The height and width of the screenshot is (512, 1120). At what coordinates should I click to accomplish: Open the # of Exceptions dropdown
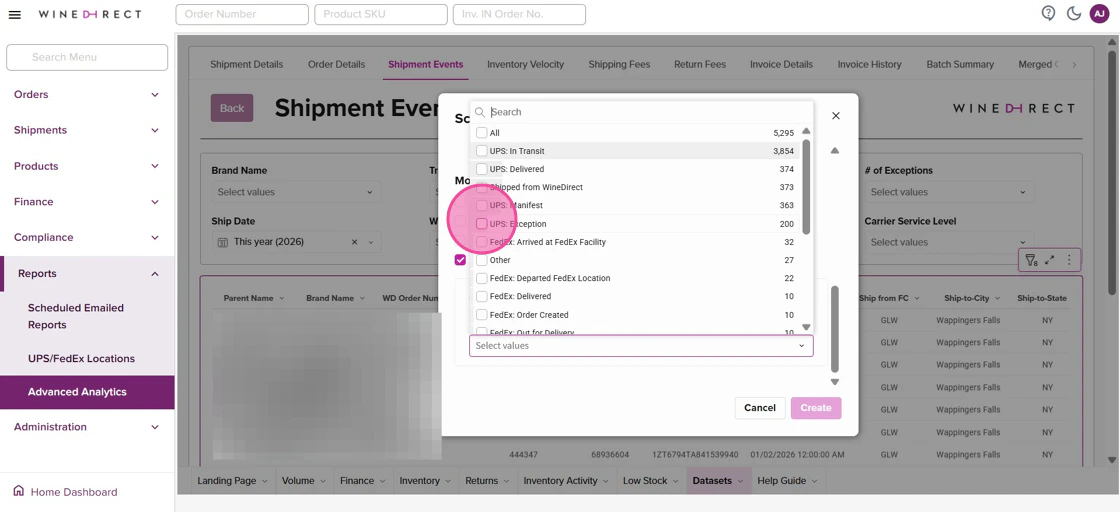point(949,192)
